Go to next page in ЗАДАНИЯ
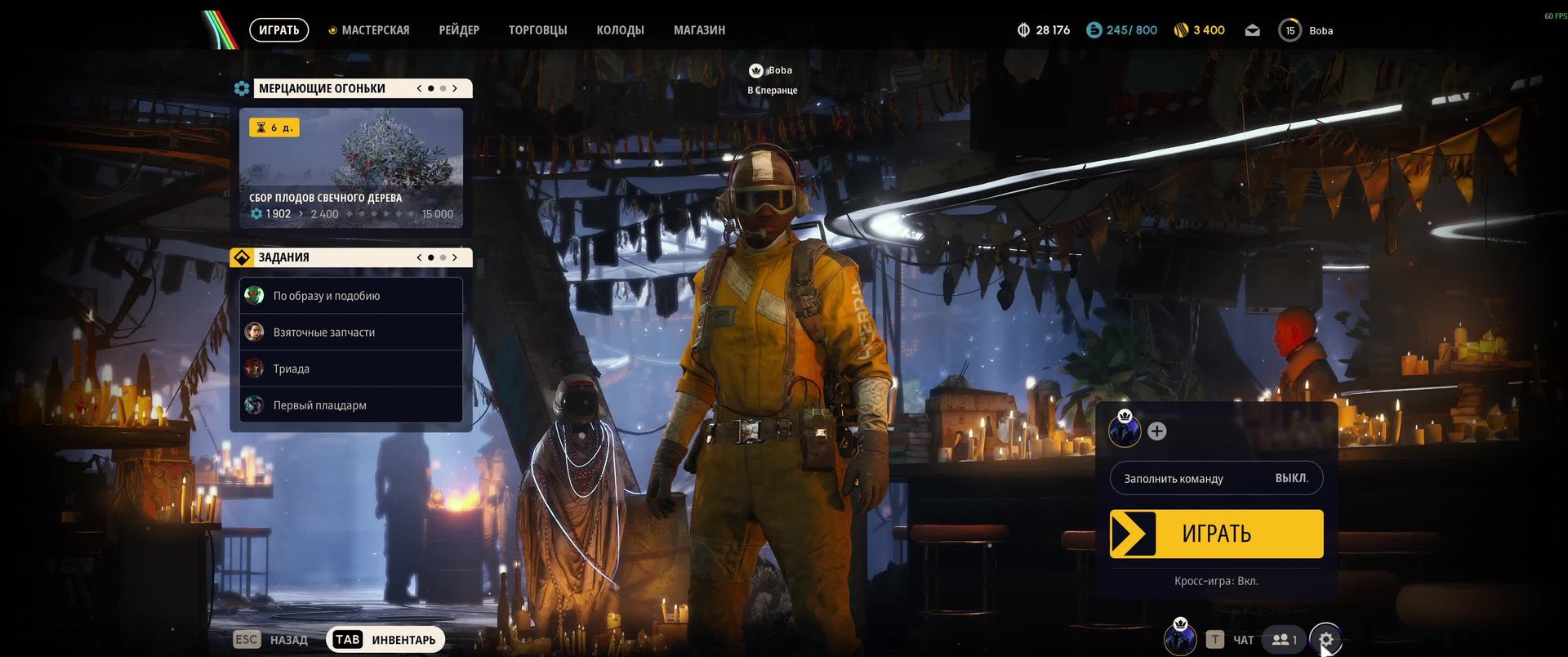The height and width of the screenshot is (657, 1568). (x=455, y=257)
